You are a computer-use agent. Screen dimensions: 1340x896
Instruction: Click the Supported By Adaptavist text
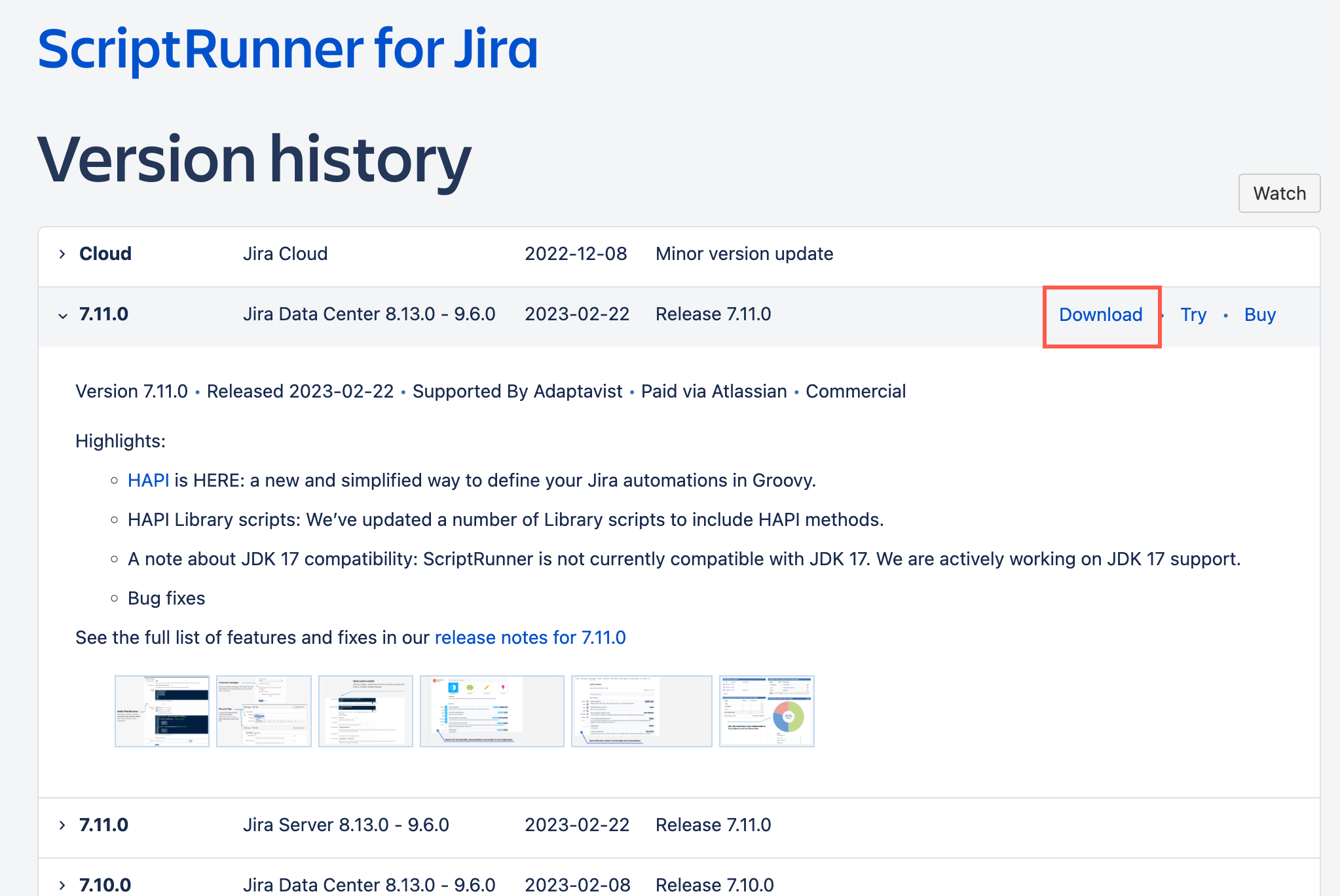click(x=517, y=391)
